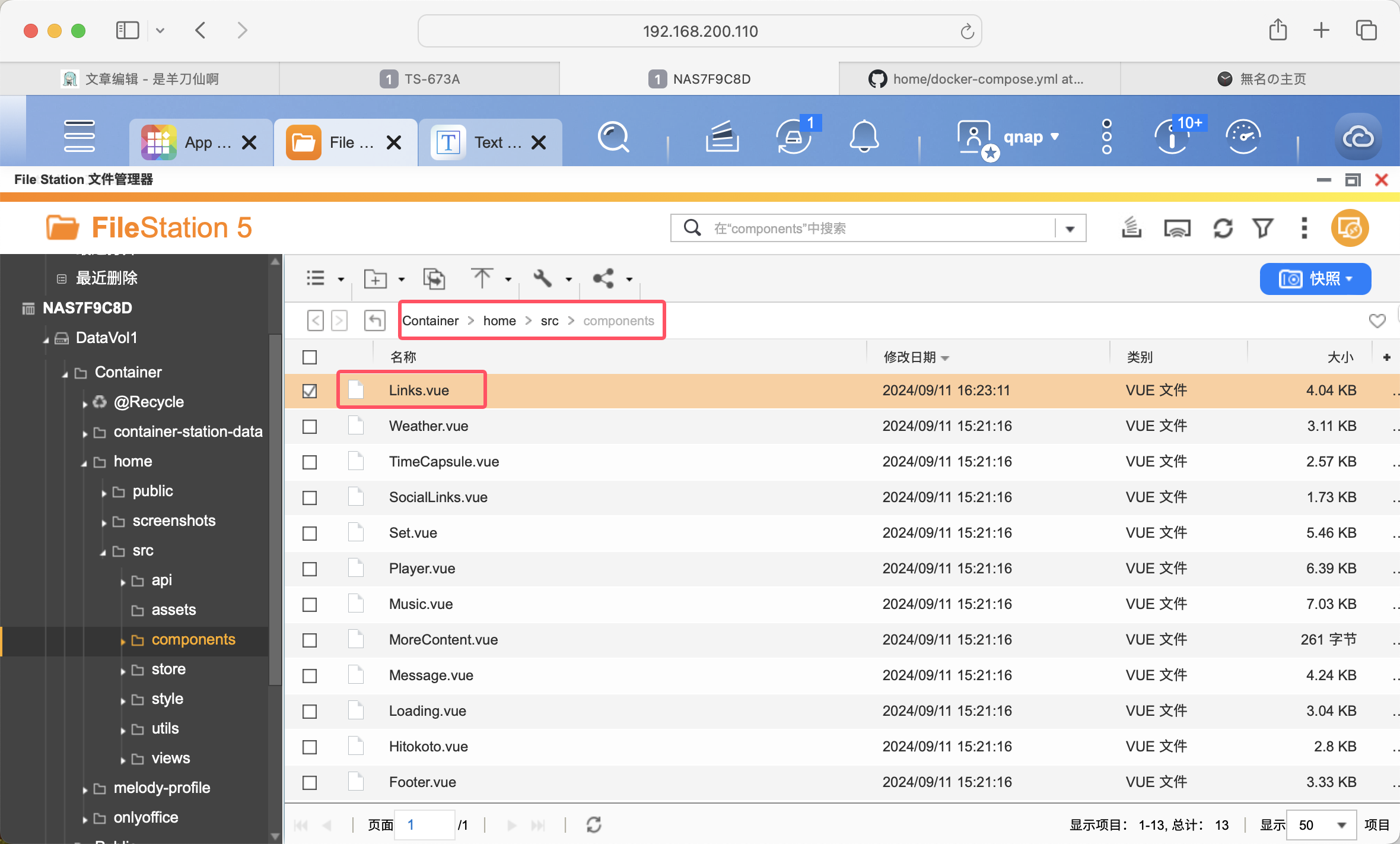Click the create folder icon
Screen dimensions: 1400x844
click(x=376, y=278)
